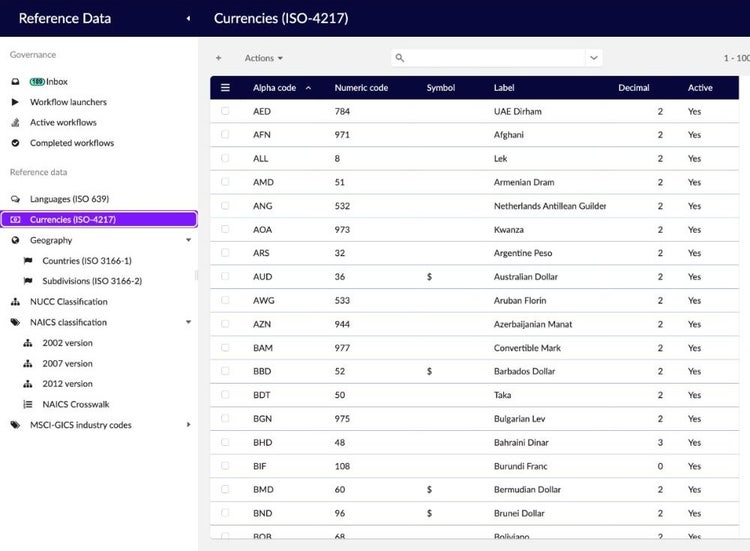The height and width of the screenshot is (551, 750).
Task: Open the Actions dropdown
Action: (x=264, y=58)
